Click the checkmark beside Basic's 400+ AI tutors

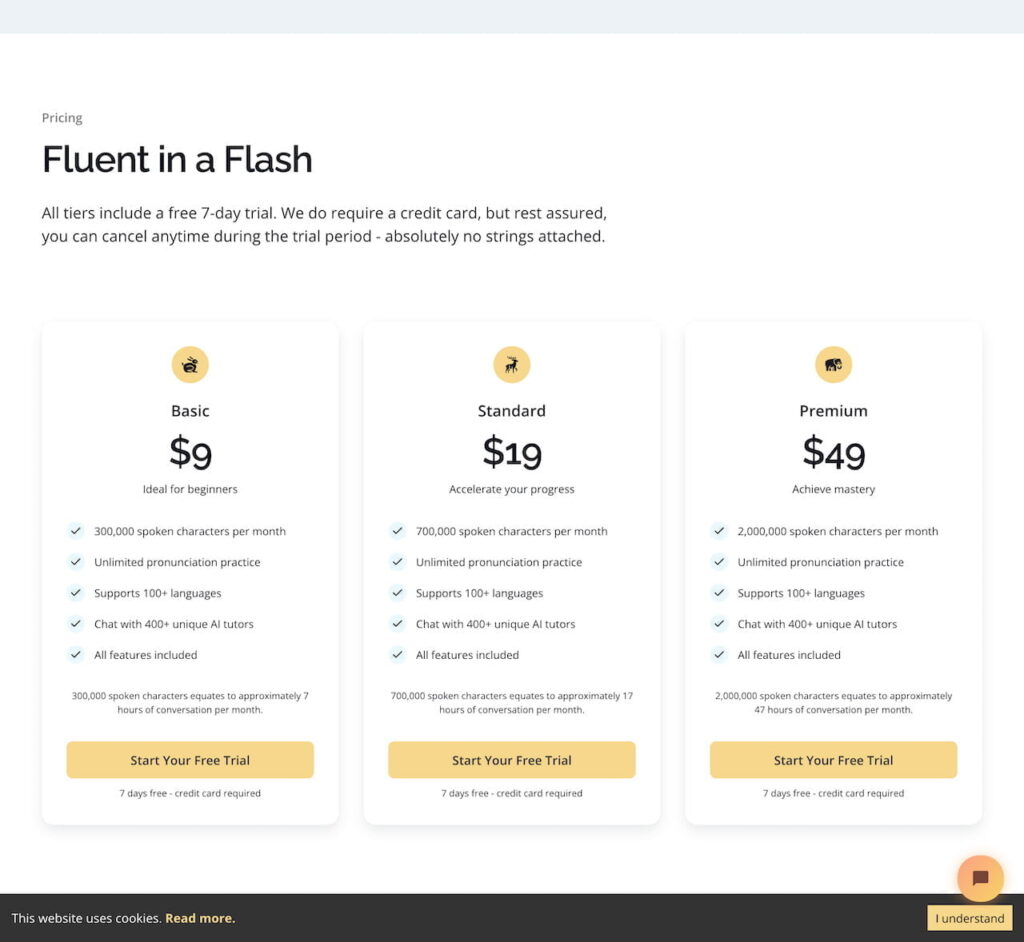75,624
